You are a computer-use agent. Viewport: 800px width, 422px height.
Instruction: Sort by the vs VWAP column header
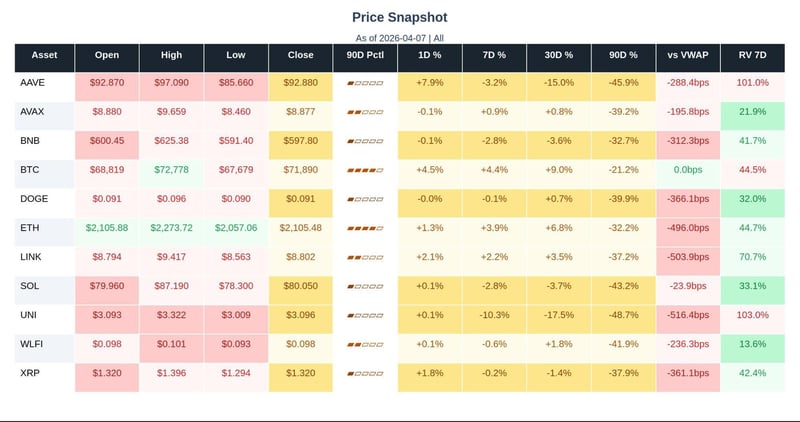(688, 56)
